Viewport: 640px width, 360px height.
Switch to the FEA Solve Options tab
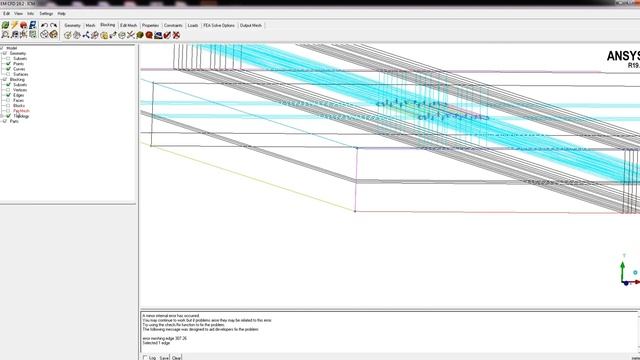coord(219,25)
